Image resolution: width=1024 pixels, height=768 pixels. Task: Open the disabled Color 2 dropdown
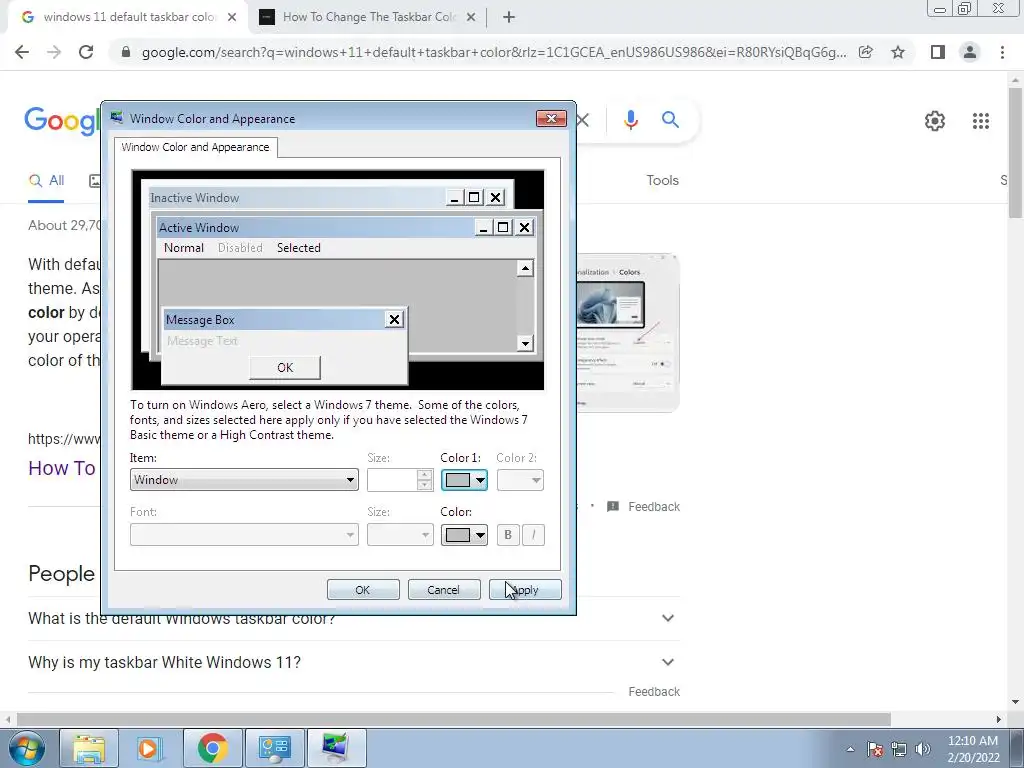(x=520, y=480)
